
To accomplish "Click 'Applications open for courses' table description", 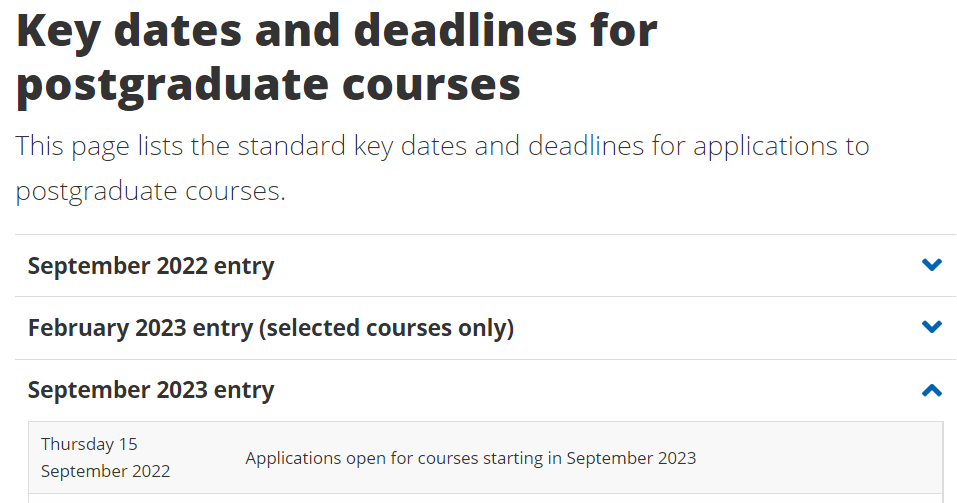I will (x=363, y=458).
